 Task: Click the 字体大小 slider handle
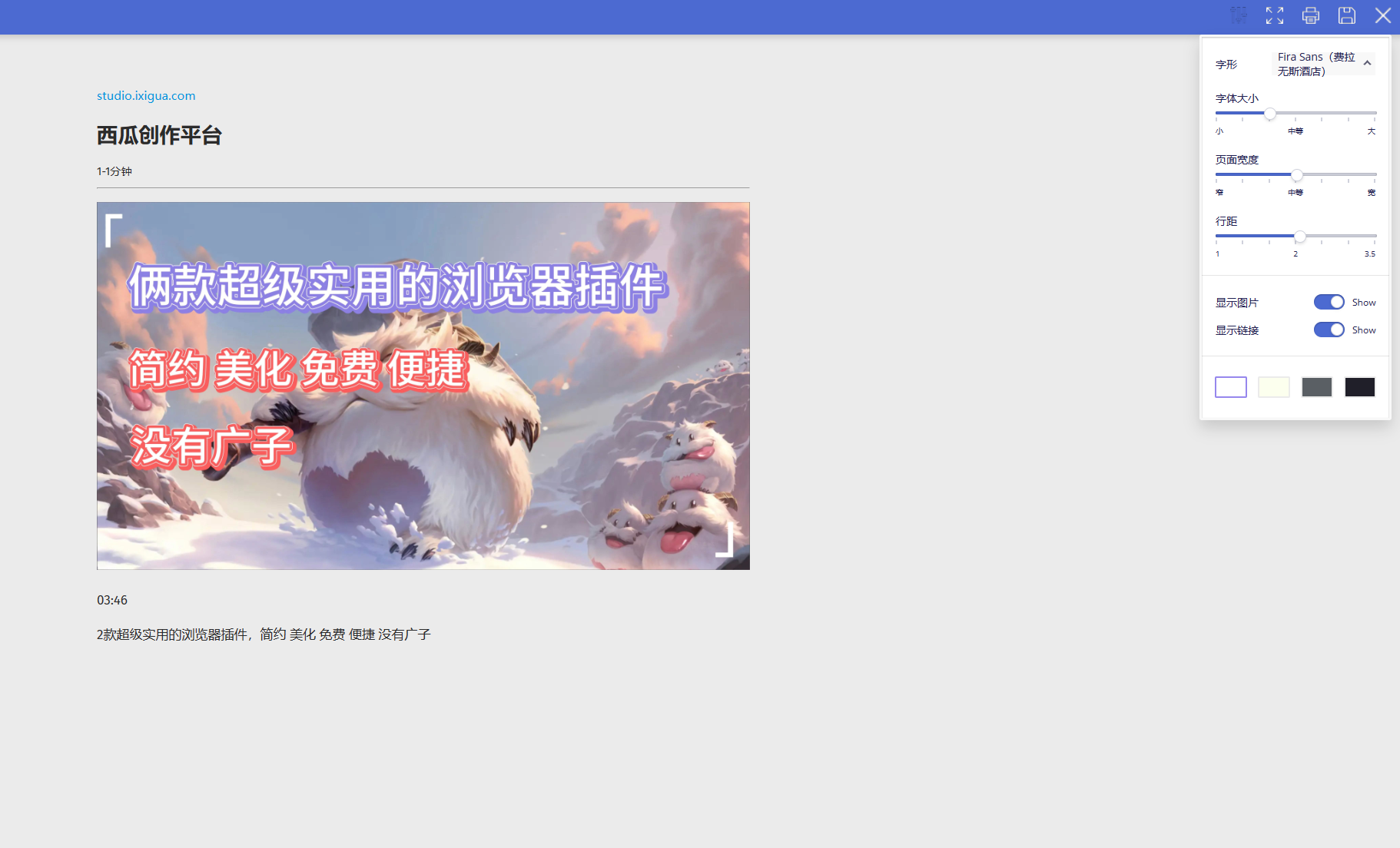[x=1270, y=114]
